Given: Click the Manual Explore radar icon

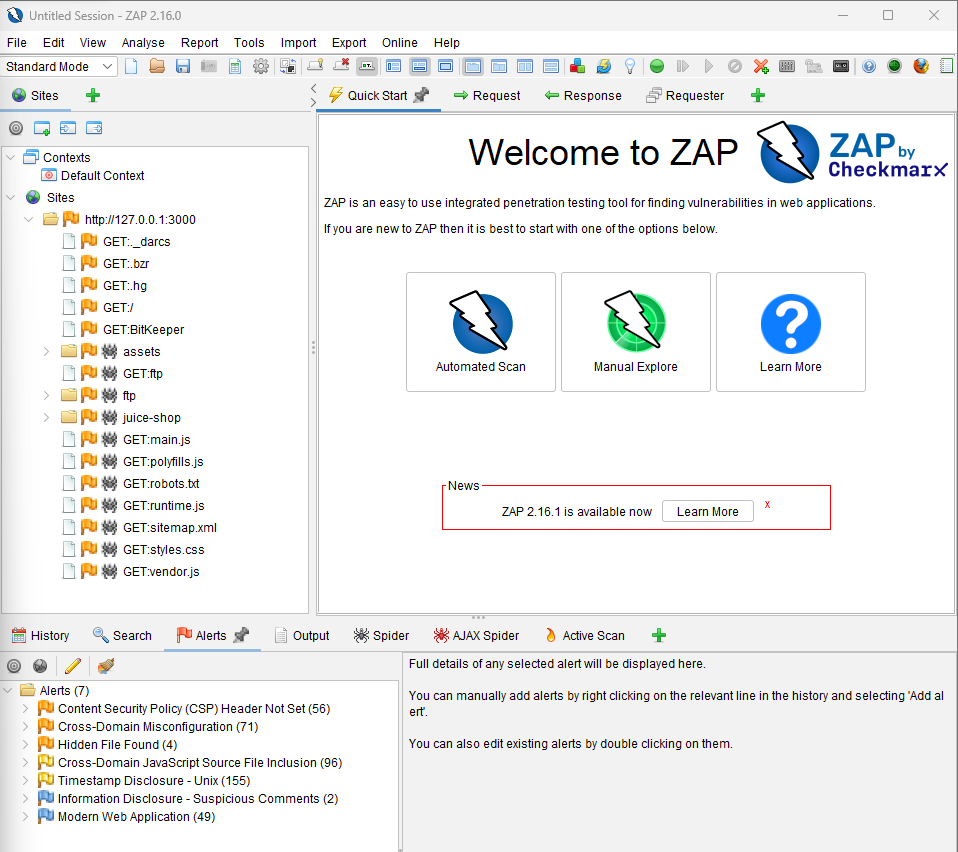Looking at the screenshot, I should pos(635,322).
